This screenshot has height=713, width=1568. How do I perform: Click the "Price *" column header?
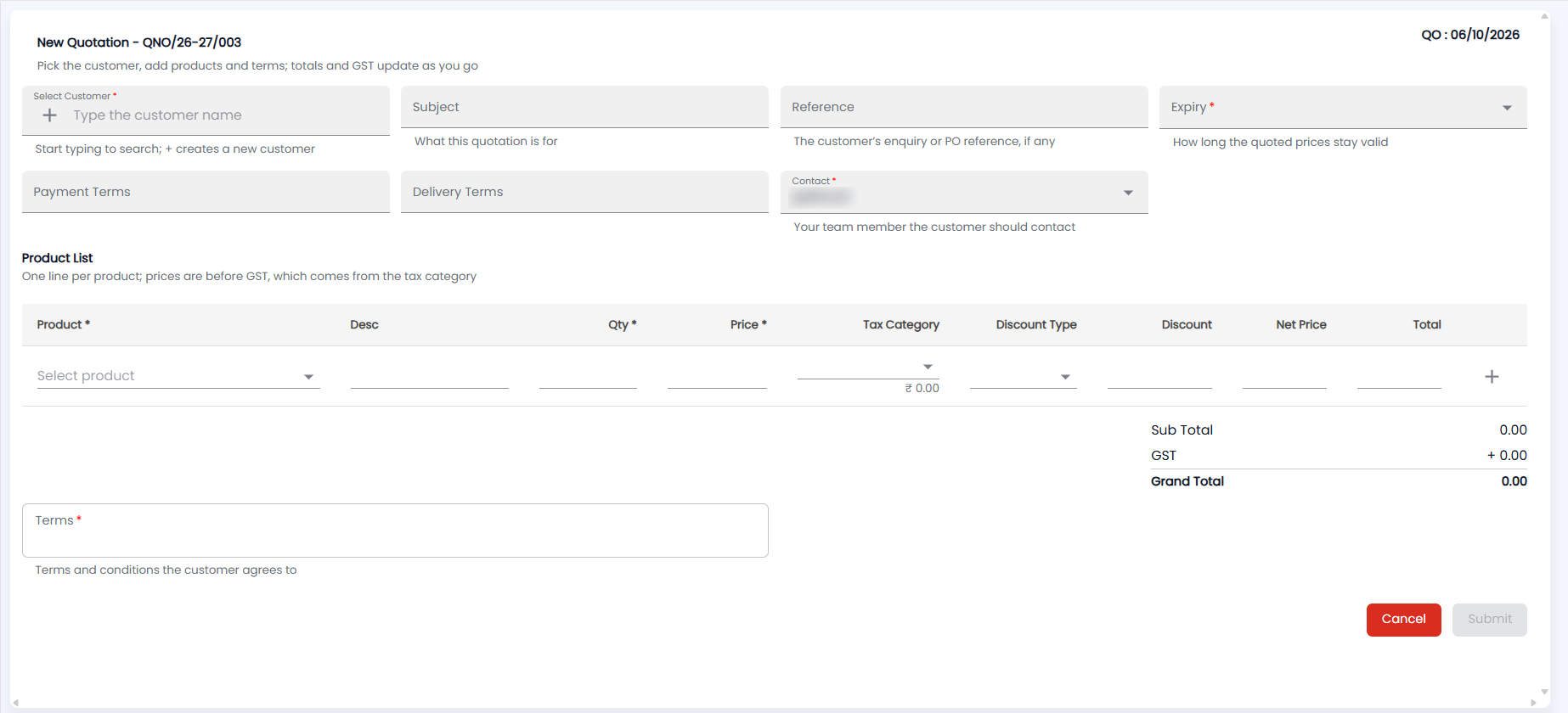point(748,325)
